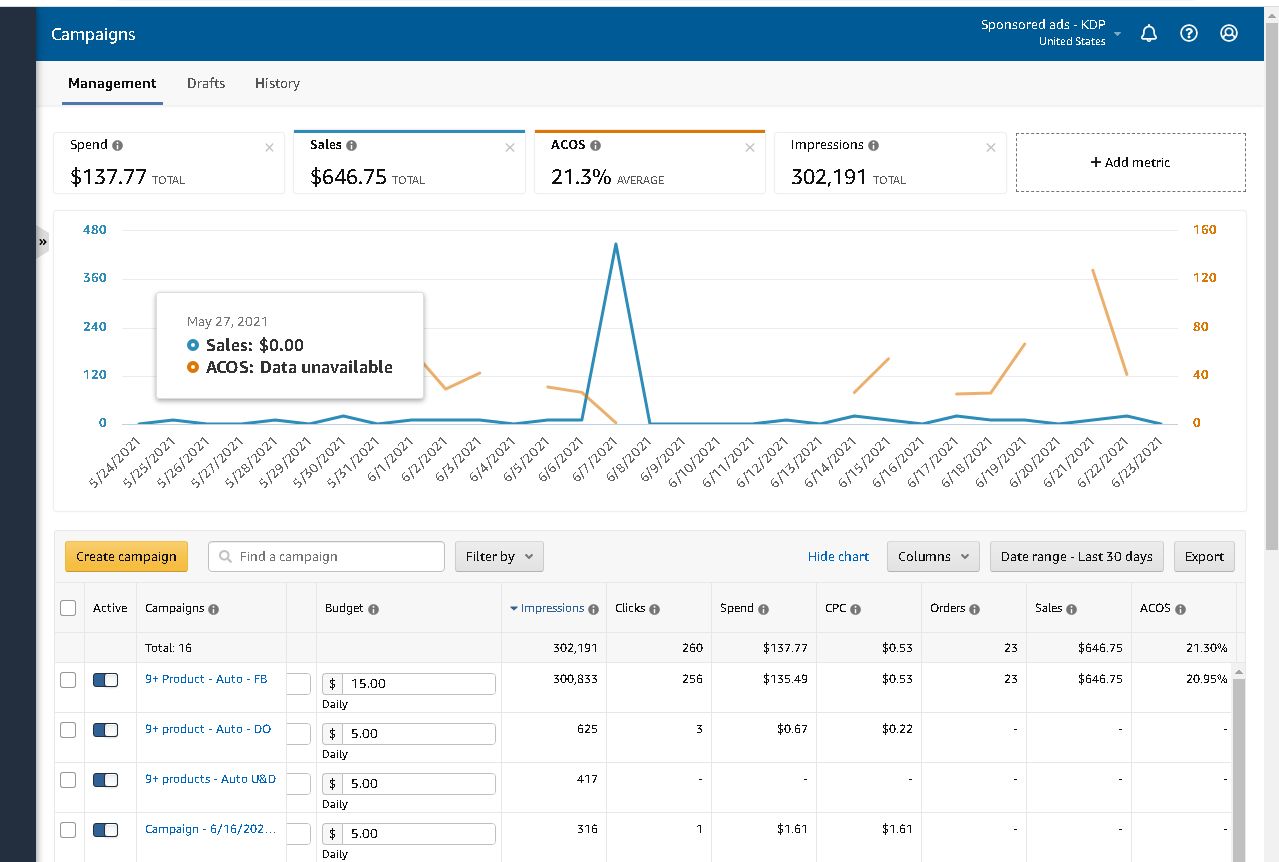The height and width of the screenshot is (862, 1279).
Task: Click the info icon beside Impressions column header
Action: pos(594,609)
